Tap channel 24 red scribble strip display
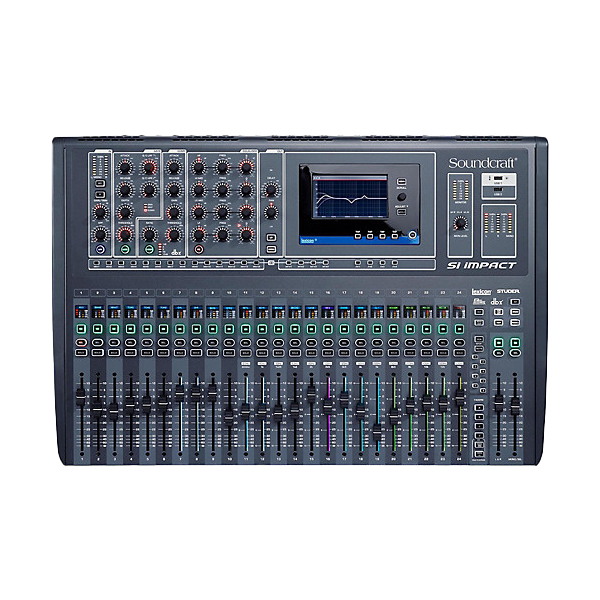 [x=460, y=311]
